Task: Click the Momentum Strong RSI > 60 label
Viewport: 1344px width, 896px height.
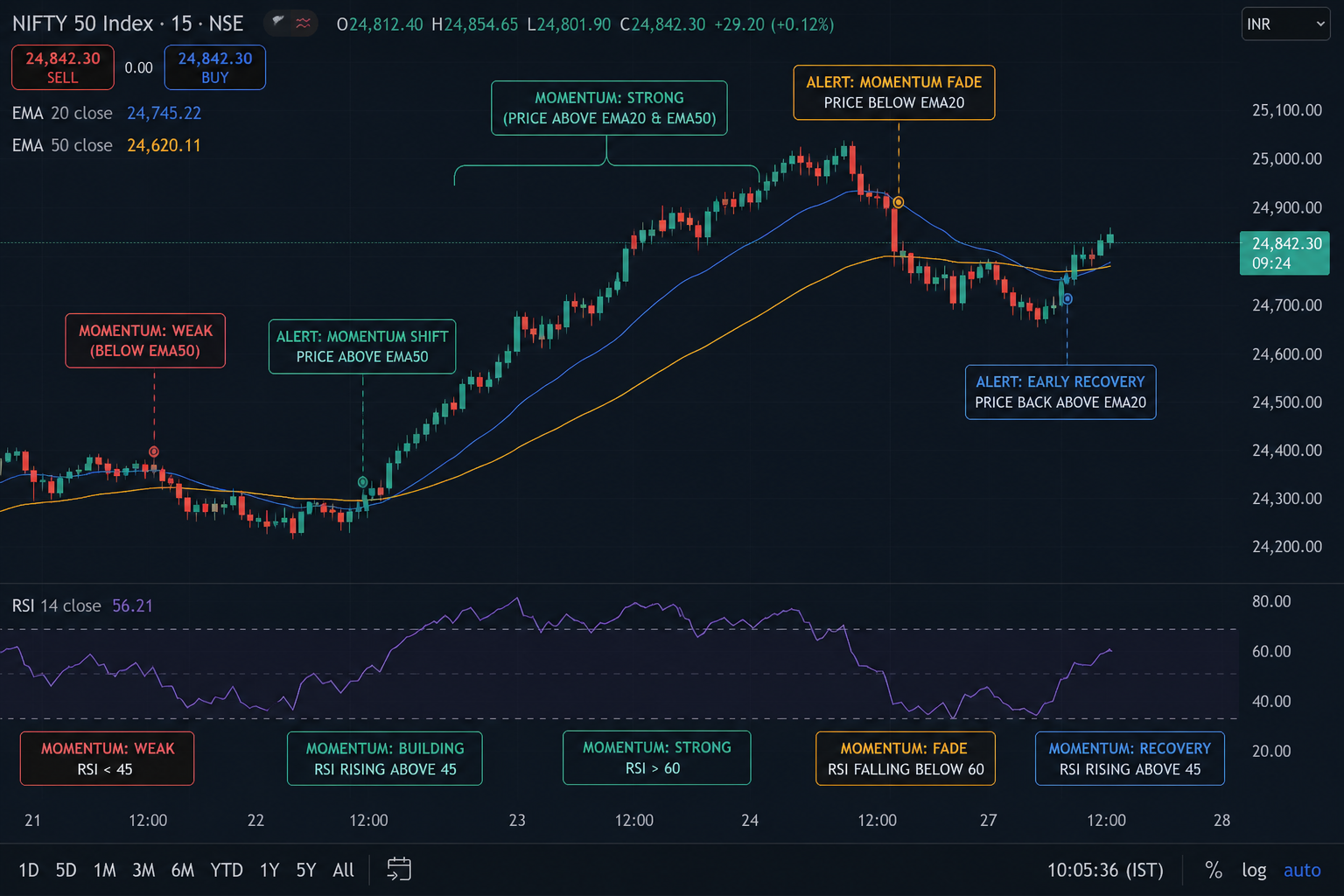Action: pyautogui.click(x=657, y=758)
